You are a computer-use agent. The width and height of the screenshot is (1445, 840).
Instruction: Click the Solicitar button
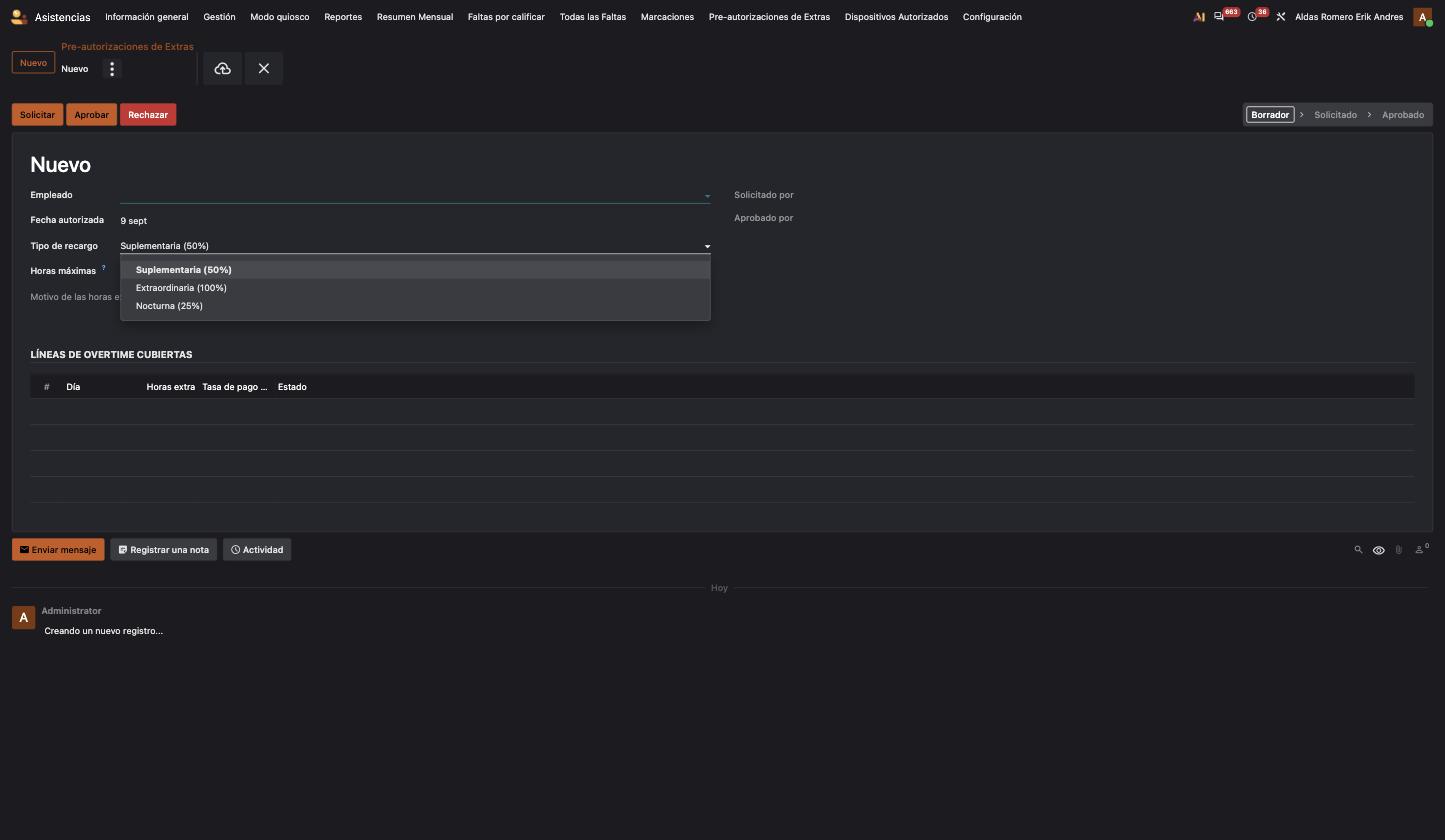37,115
